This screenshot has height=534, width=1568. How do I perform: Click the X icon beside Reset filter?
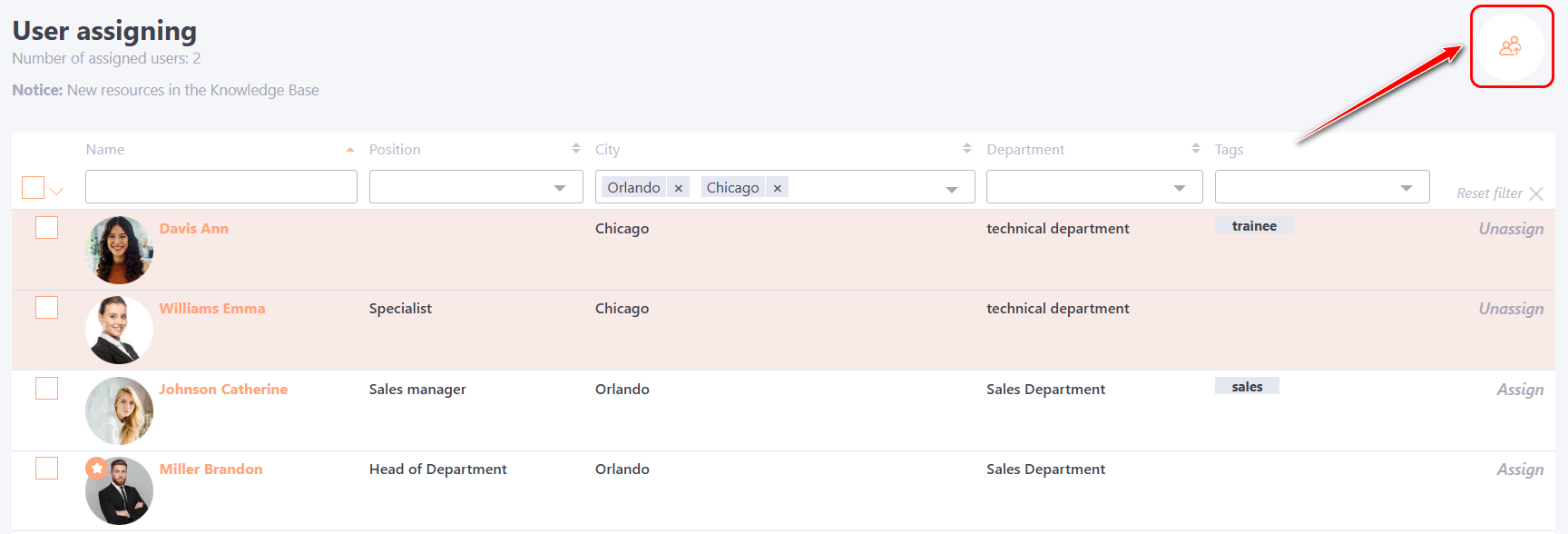tap(1535, 193)
